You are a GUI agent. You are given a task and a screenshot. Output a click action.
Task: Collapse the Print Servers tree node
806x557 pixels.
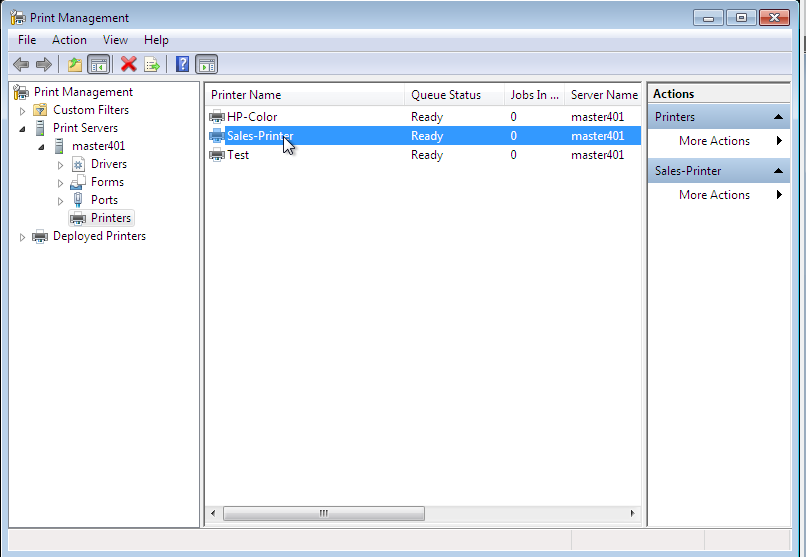(x=22, y=129)
